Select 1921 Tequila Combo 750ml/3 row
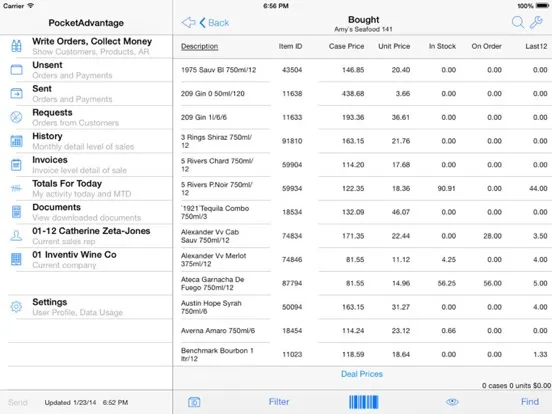This screenshot has height=414, width=552. tap(363, 212)
